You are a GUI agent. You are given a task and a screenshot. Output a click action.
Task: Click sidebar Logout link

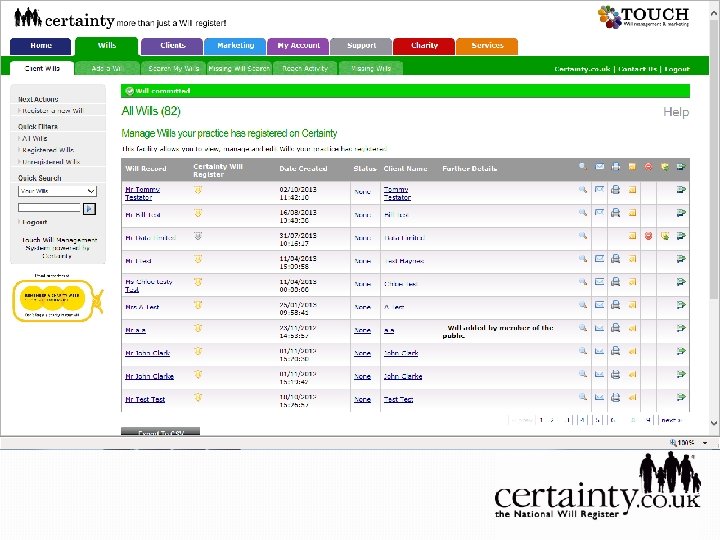coord(34,222)
